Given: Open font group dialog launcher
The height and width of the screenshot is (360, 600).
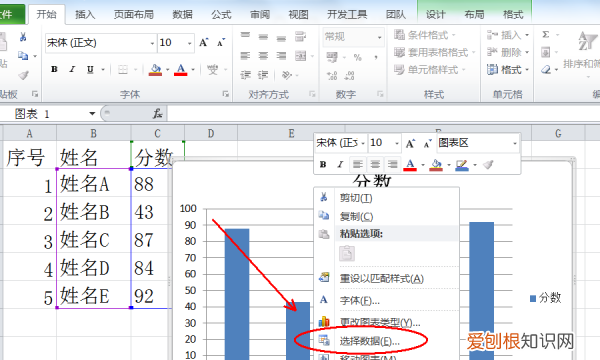Looking at the screenshot, I should [x=225, y=94].
